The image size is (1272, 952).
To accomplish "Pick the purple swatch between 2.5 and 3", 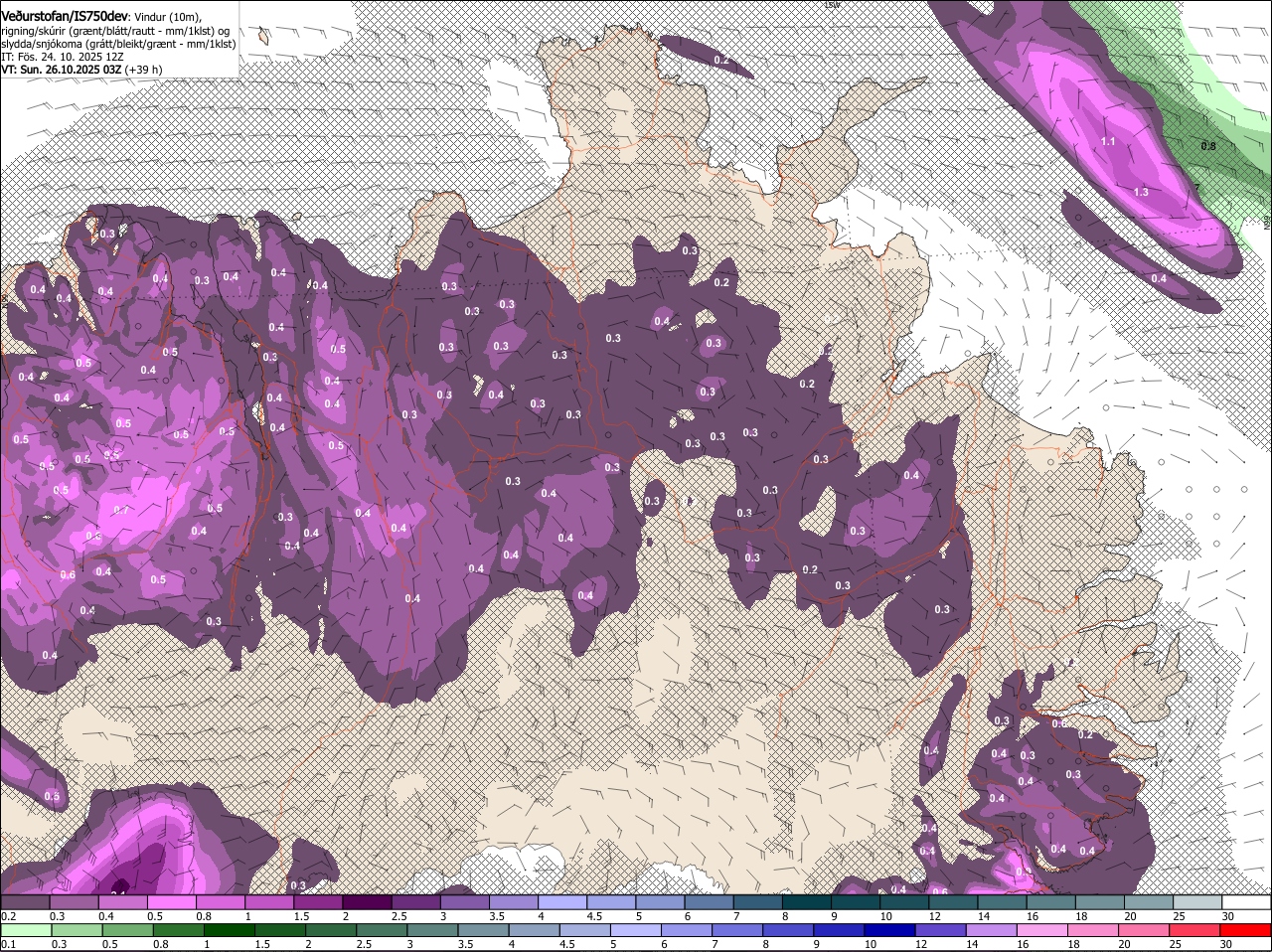I will pos(415,902).
